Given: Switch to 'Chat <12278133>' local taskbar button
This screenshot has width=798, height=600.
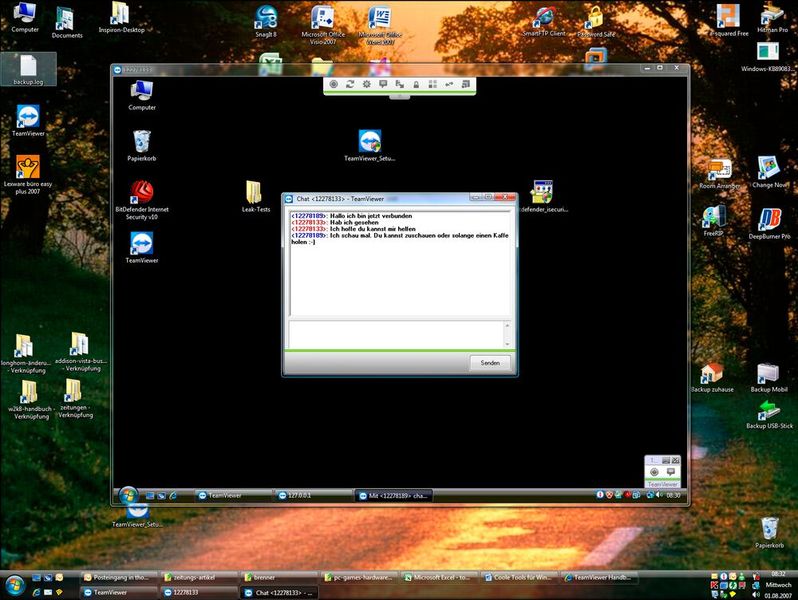Looking at the screenshot, I should coord(279,592).
